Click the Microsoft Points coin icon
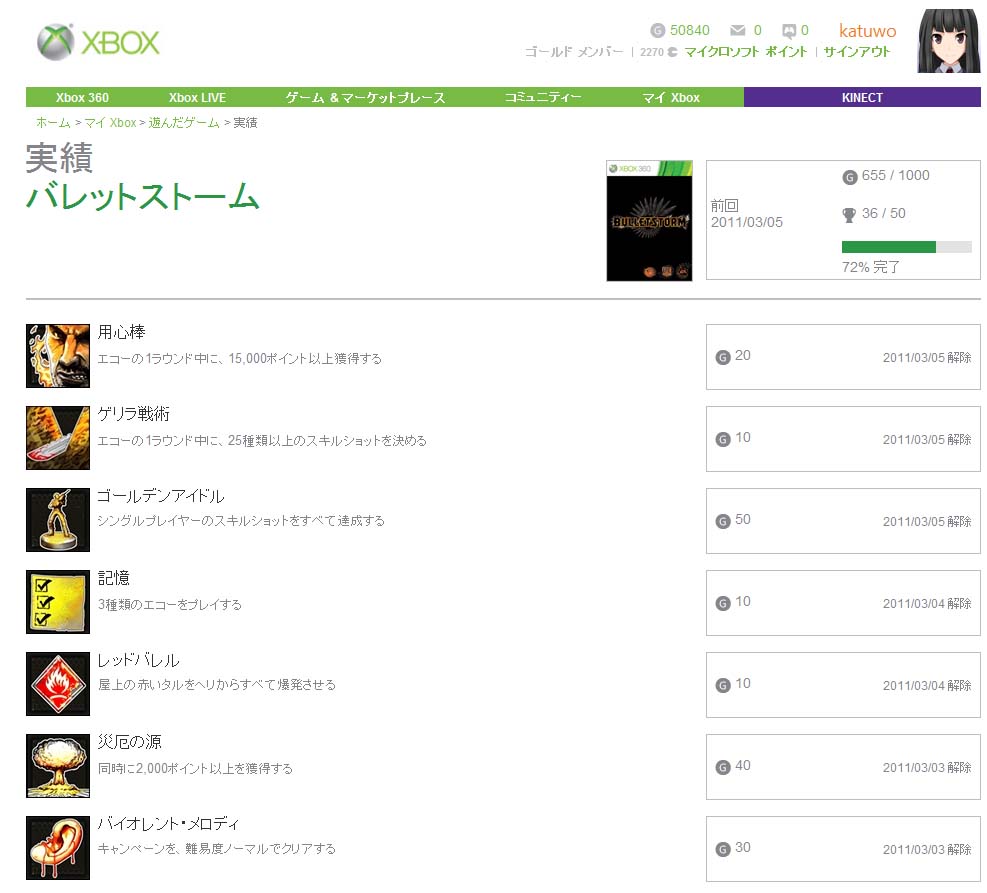The height and width of the screenshot is (893, 987). [673, 52]
